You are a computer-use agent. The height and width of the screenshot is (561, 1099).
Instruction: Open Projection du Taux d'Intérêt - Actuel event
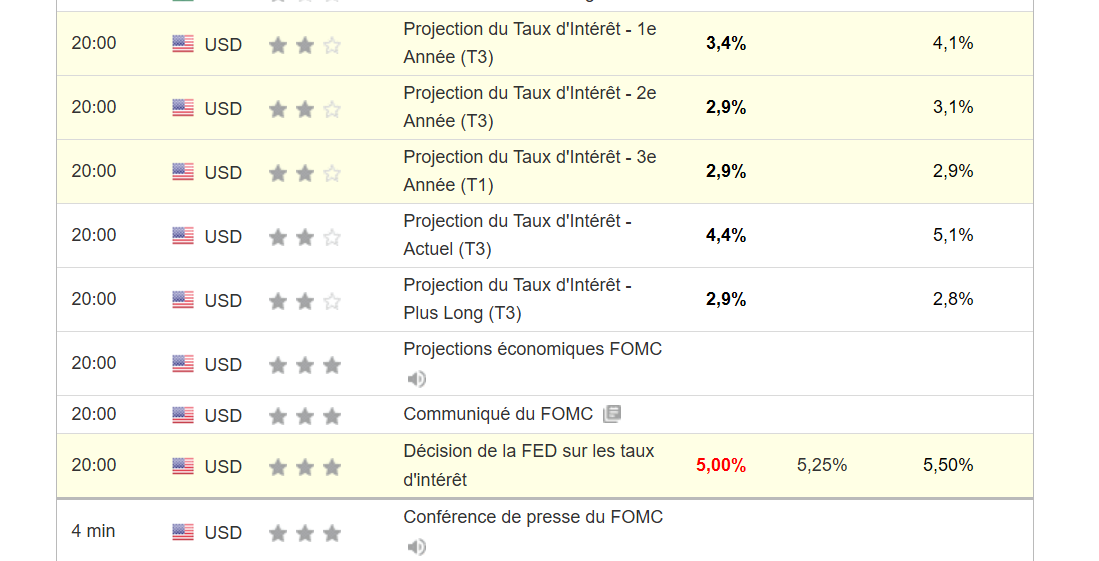click(x=517, y=235)
